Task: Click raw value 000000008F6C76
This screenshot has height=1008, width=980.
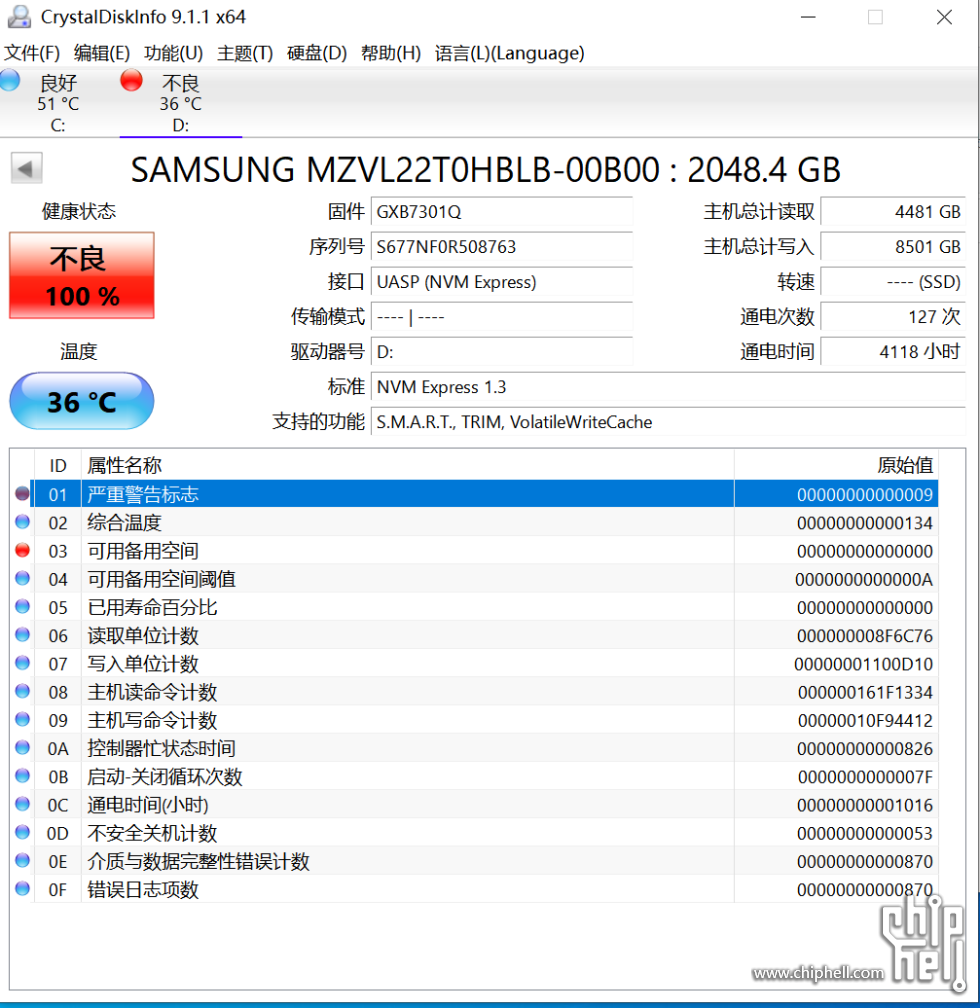Action: (x=865, y=636)
